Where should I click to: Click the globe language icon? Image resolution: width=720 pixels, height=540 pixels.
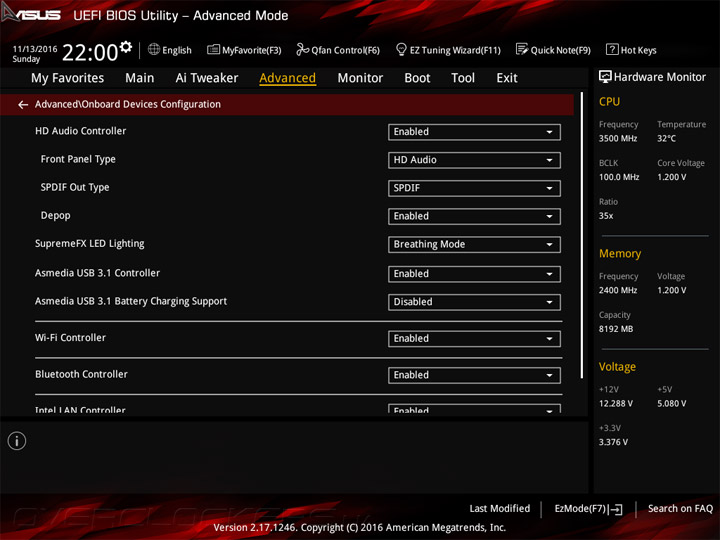(x=154, y=49)
